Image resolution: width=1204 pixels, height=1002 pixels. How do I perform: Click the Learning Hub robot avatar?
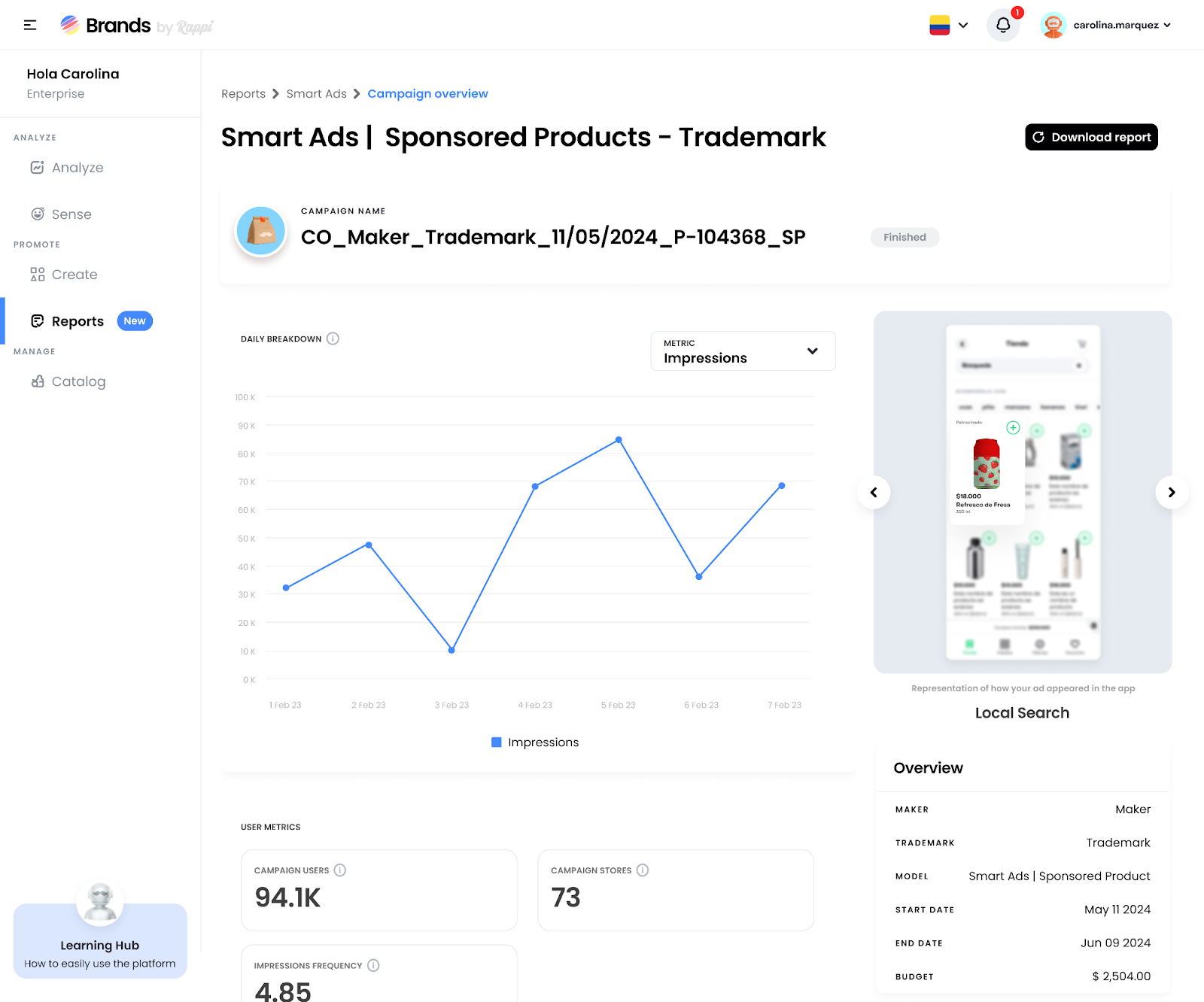click(x=100, y=904)
